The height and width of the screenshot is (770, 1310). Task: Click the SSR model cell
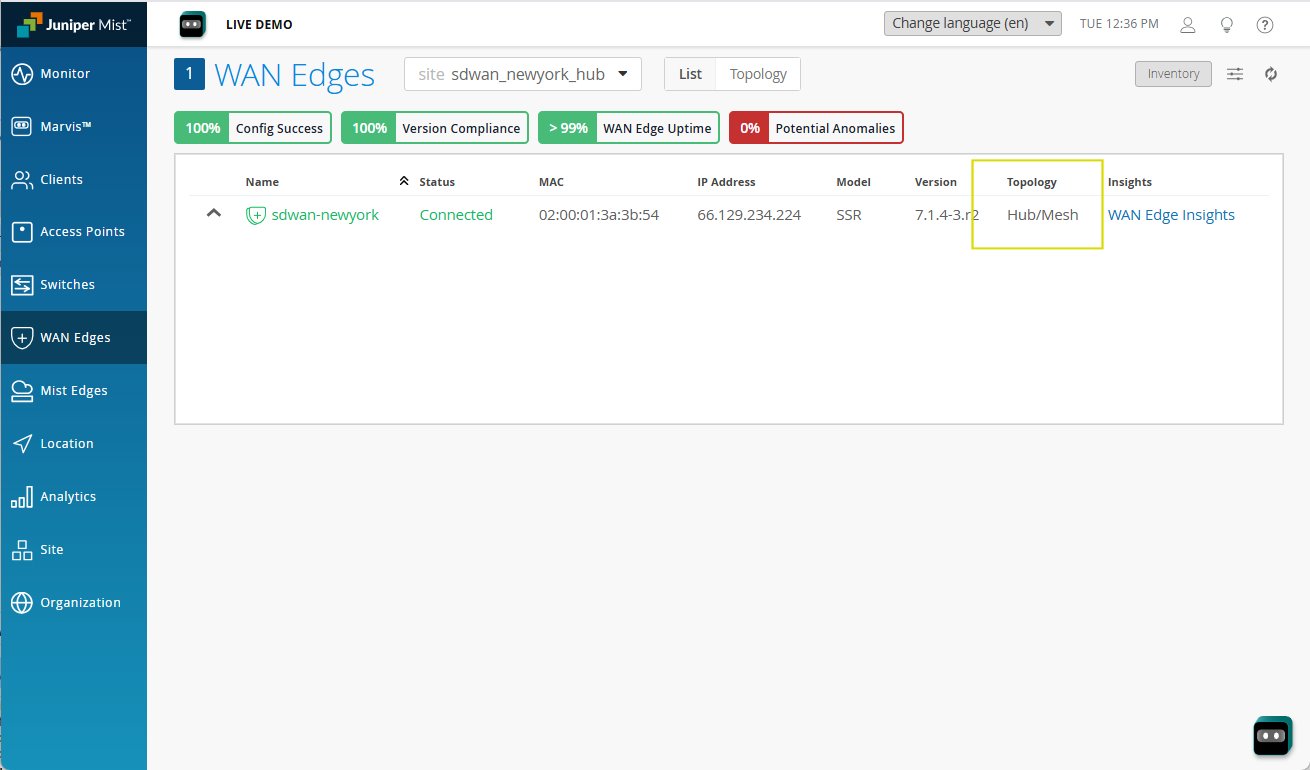tap(848, 215)
